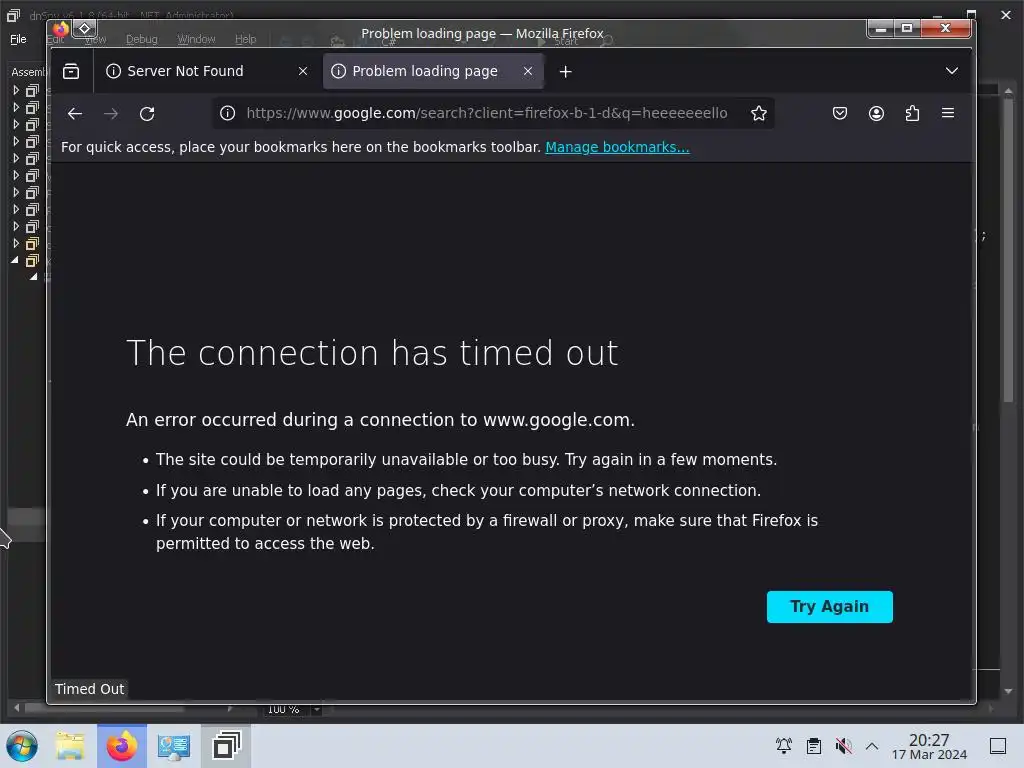The image size is (1024, 768).
Task: Expand the fifth assembly node in dnSpy
Action: click(x=16, y=158)
